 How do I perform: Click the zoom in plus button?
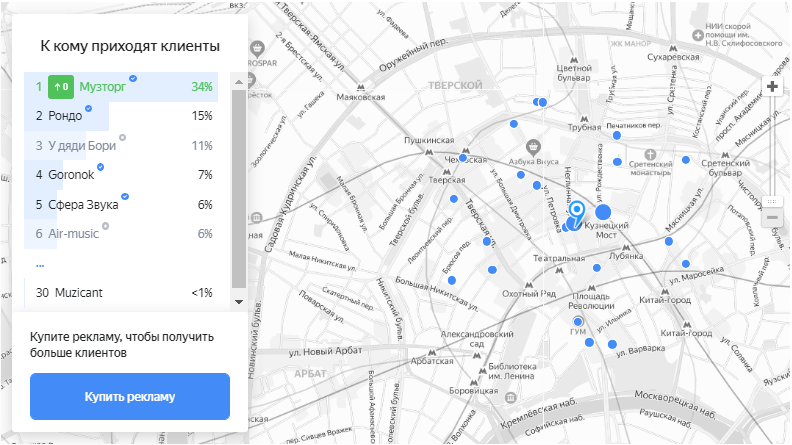click(772, 86)
